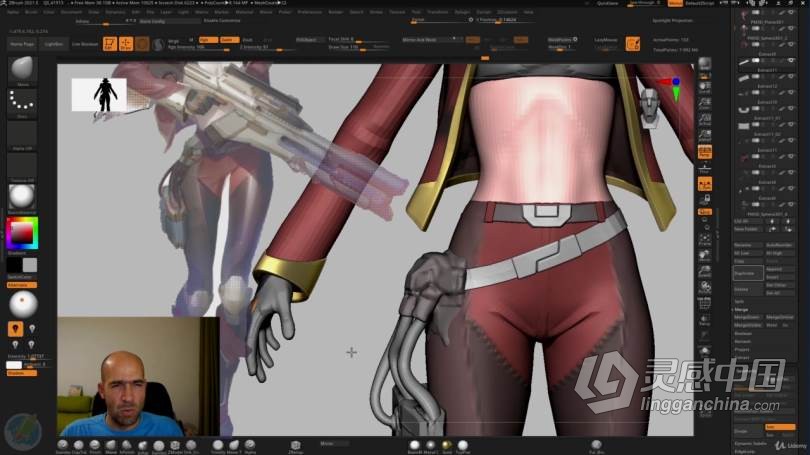The image size is (810, 455).
Task: Expand the Boolean section
Action: (x=743, y=334)
